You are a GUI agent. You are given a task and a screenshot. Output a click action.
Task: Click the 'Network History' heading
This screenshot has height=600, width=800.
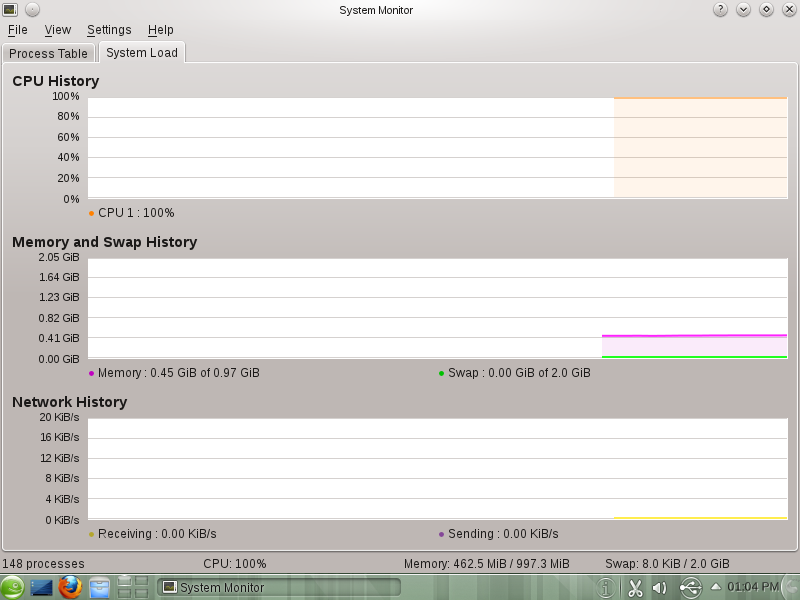click(x=69, y=402)
